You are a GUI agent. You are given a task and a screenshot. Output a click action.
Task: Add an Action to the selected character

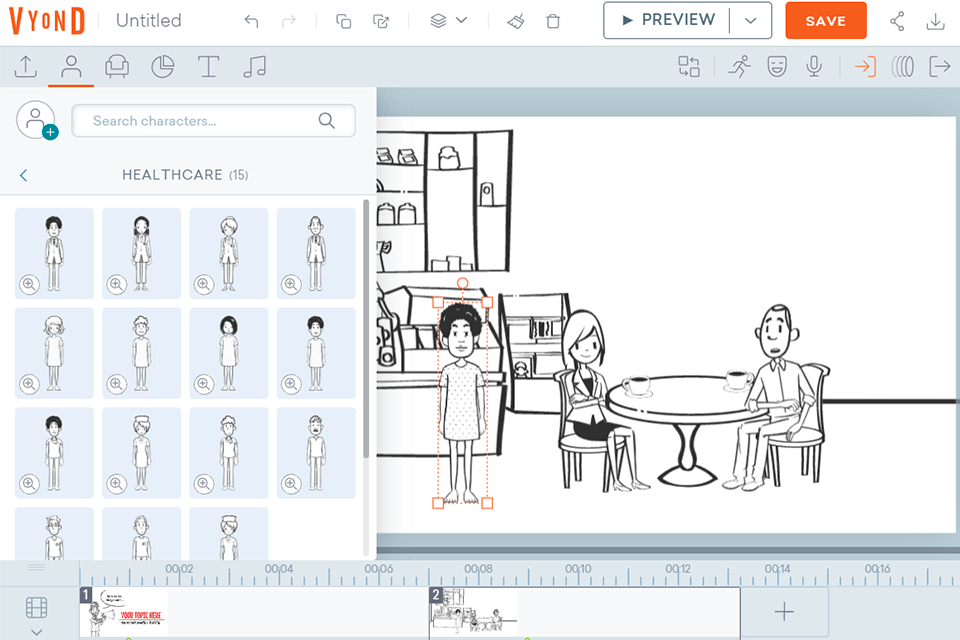740,66
